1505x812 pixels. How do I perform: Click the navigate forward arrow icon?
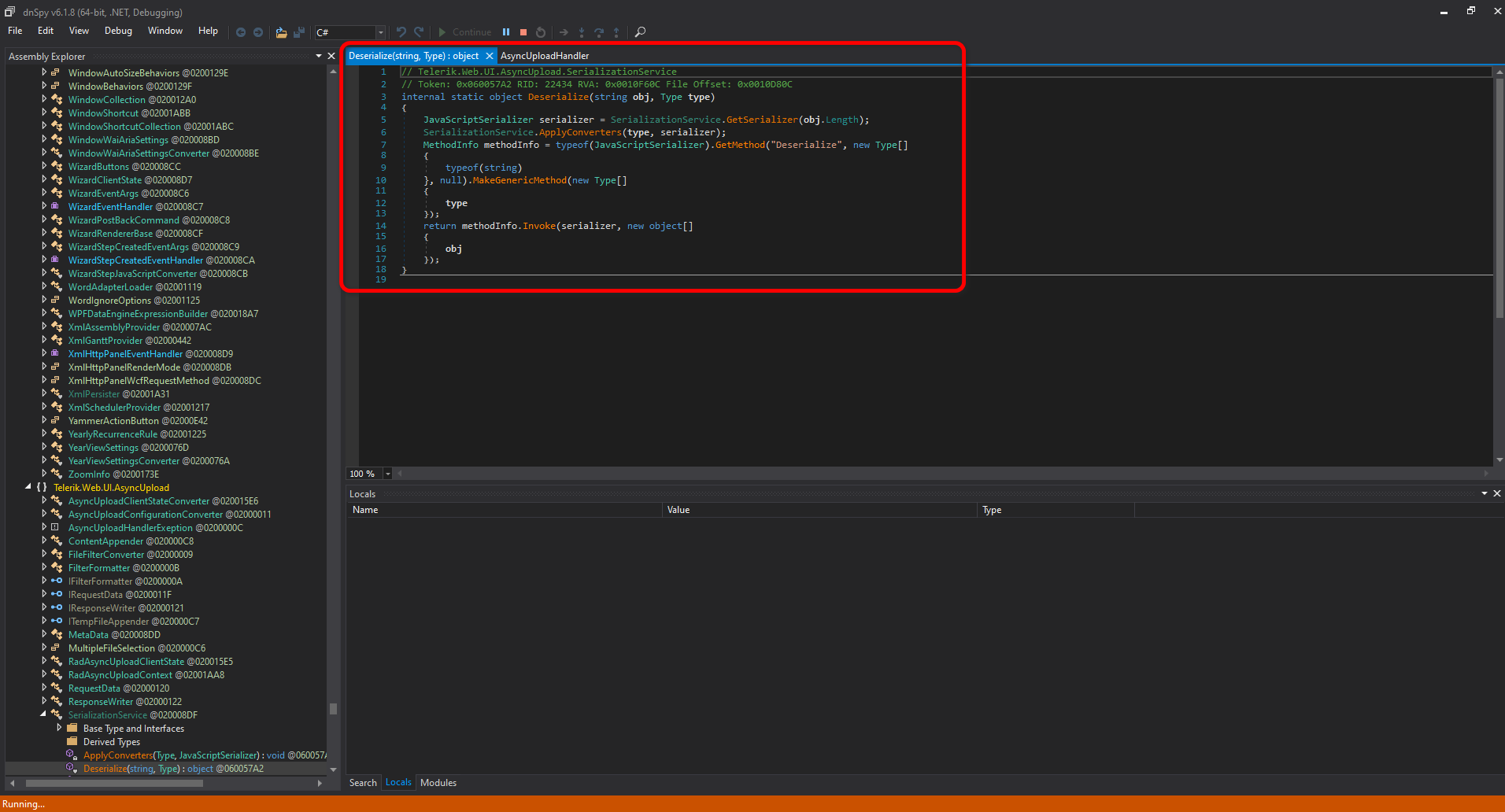click(x=257, y=32)
